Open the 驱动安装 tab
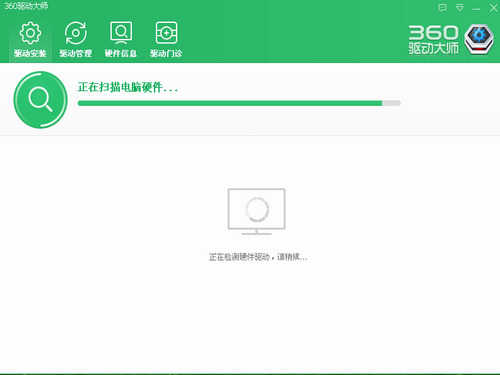This screenshot has width=500, height=375. point(30,39)
